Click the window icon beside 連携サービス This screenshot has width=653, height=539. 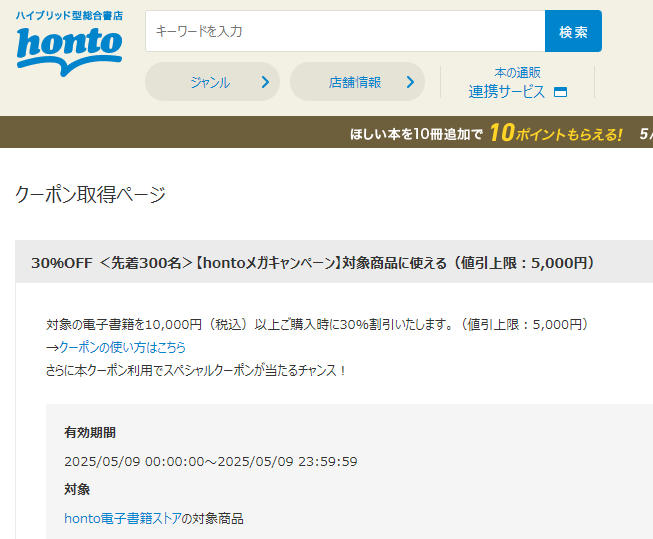pos(561,92)
